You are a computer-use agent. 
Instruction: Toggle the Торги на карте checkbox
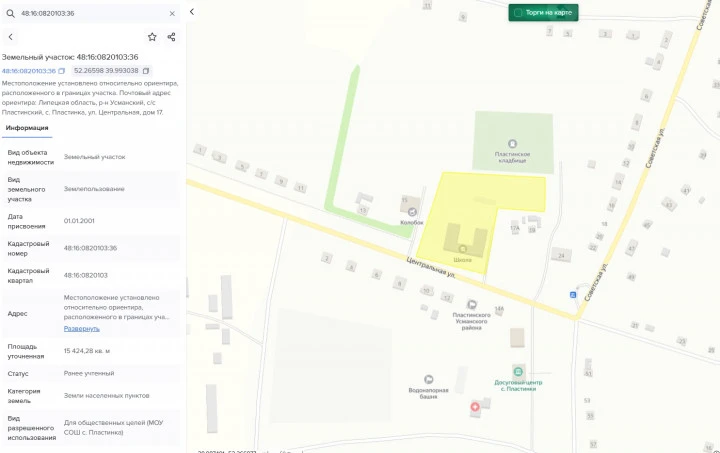pyautogui.click(x=518, y=13)
